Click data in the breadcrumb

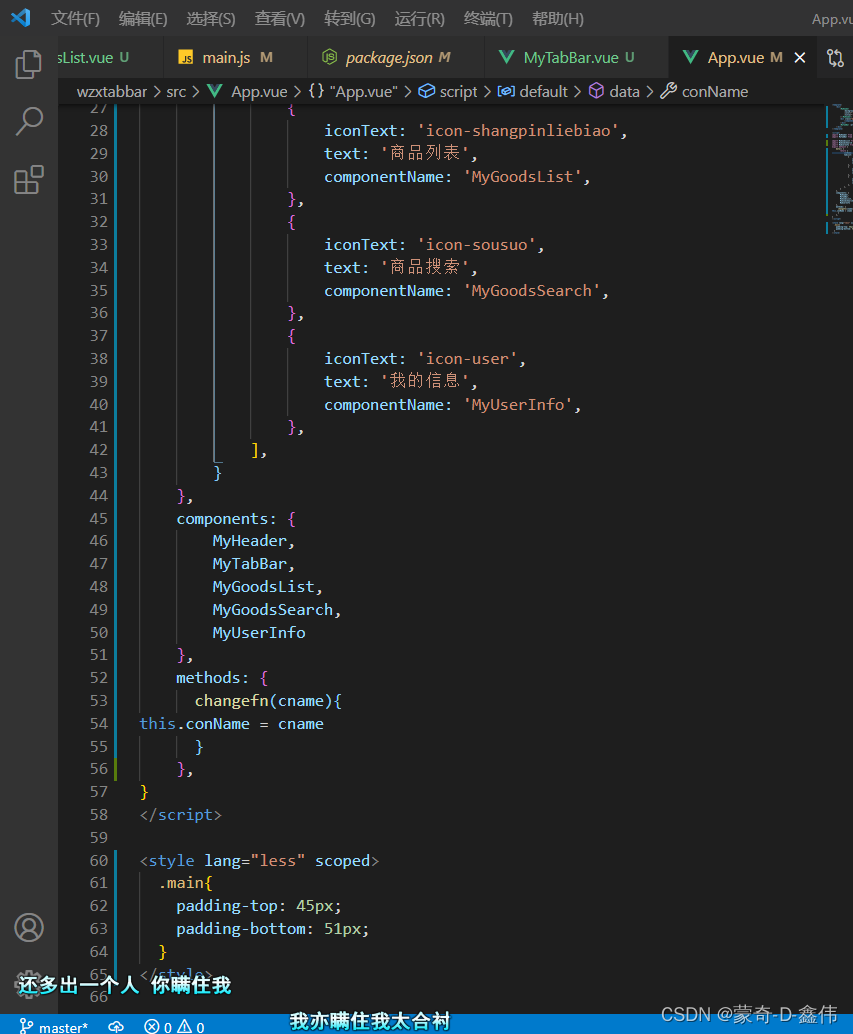[615, 92]
